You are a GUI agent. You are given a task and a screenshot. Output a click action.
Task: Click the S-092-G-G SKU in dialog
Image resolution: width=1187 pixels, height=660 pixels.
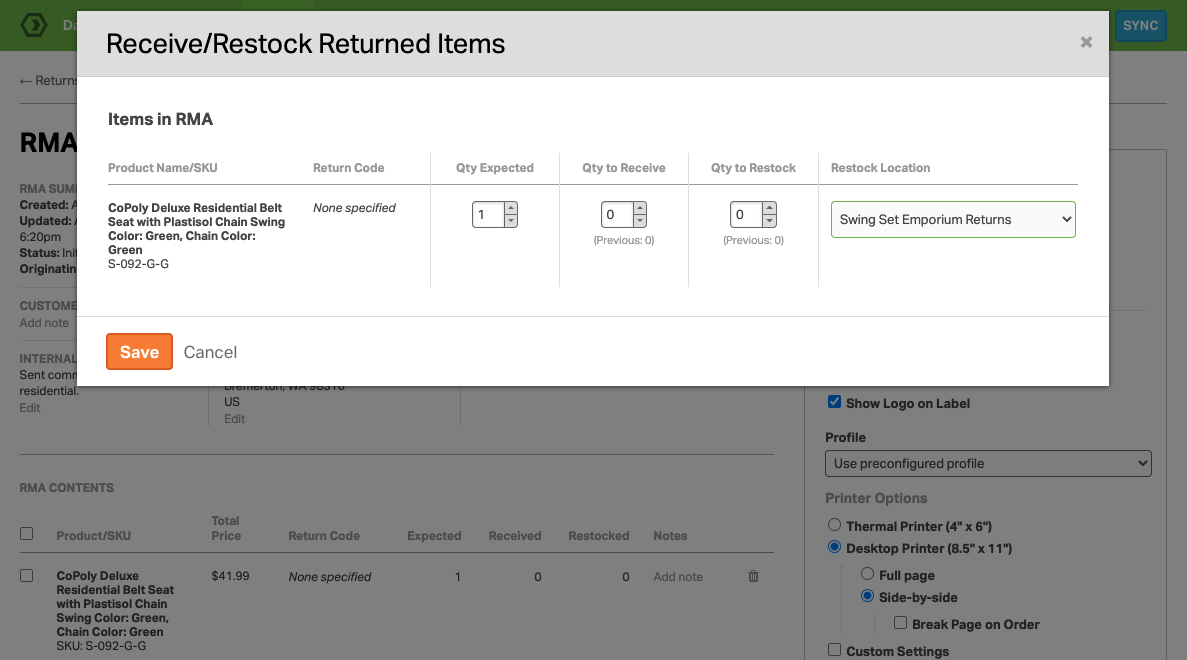[139, 263]
